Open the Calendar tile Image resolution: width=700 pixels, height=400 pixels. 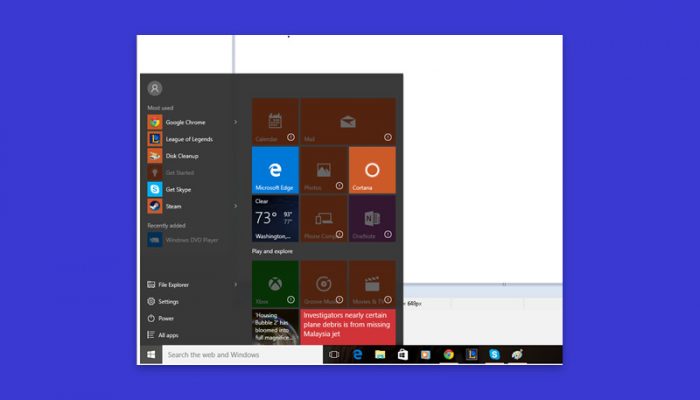pyautogui.click(x=275, y=121)
